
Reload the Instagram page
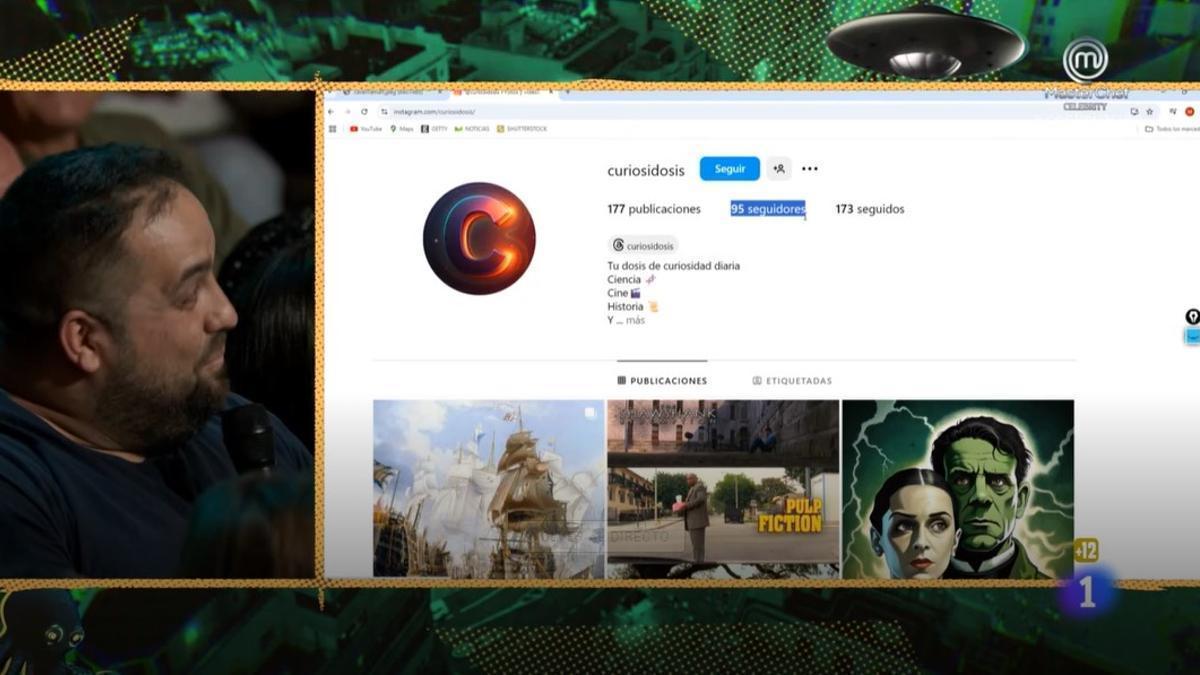364,111
